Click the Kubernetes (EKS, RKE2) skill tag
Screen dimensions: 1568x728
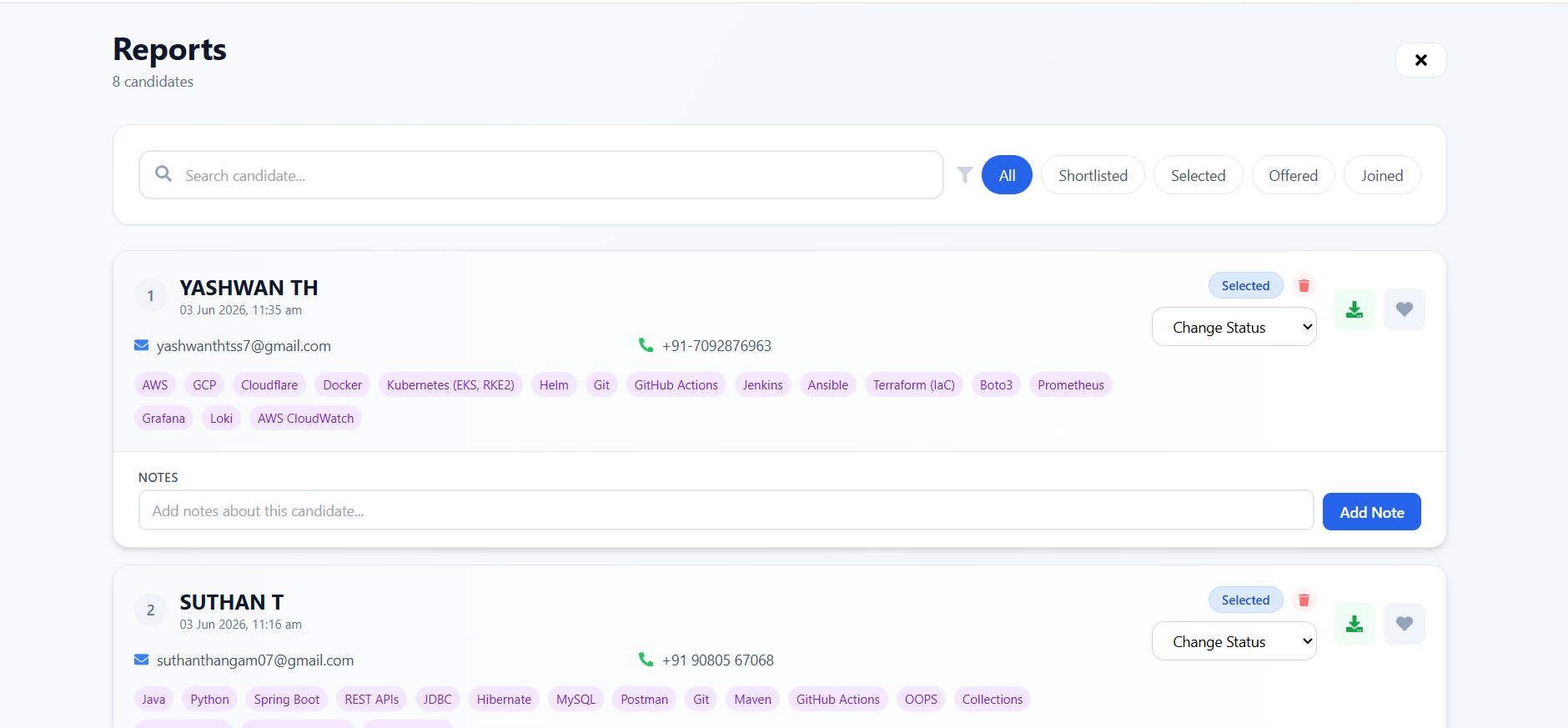450,385
